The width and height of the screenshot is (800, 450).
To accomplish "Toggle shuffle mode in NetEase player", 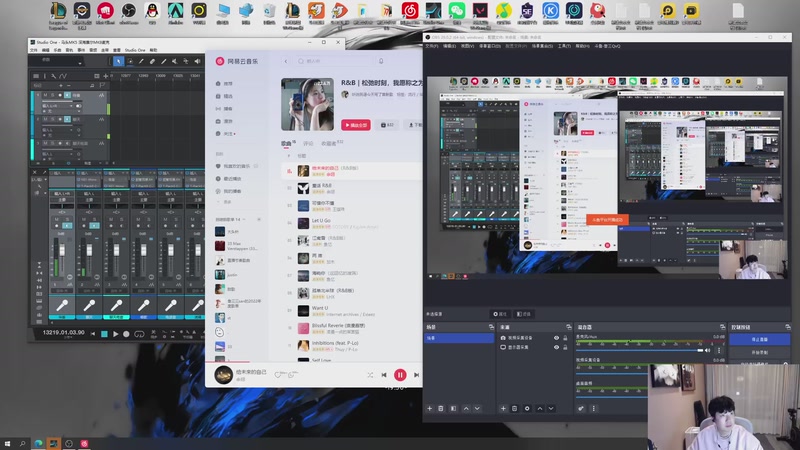I will 370,375.
